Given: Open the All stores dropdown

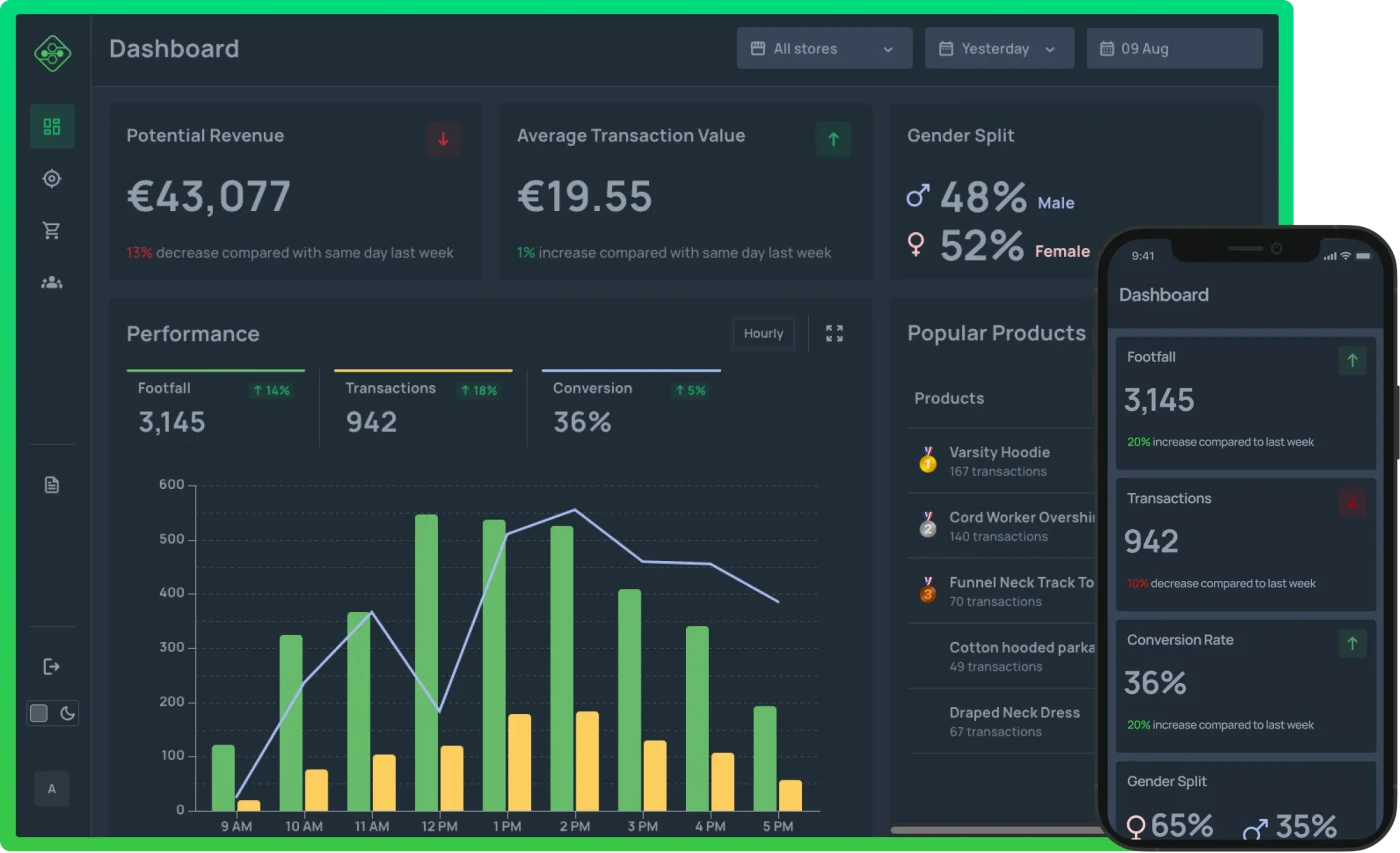Looking at the screenshot, I should click(823, 48).
